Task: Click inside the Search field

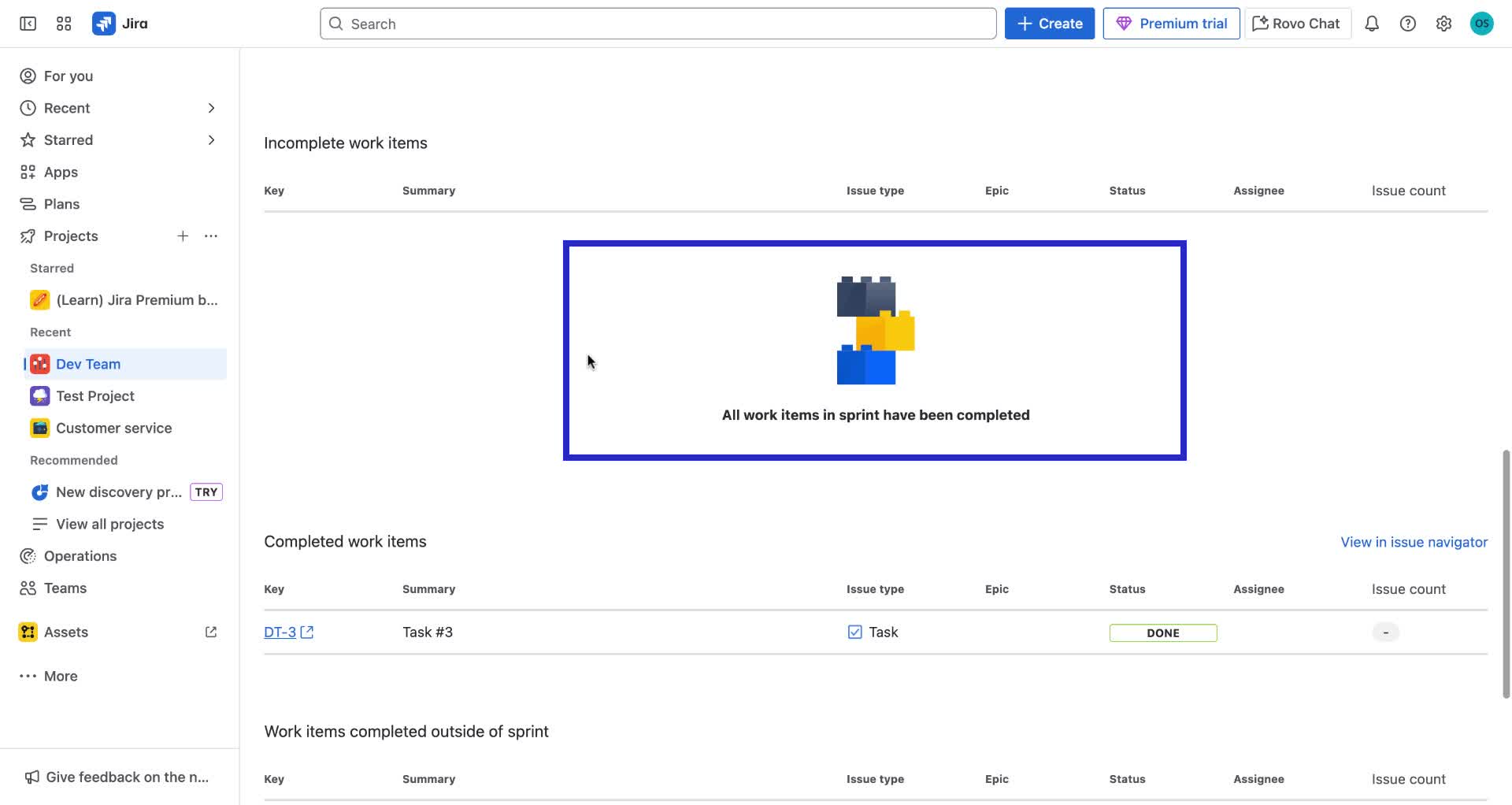Action: tap(658, 23)
